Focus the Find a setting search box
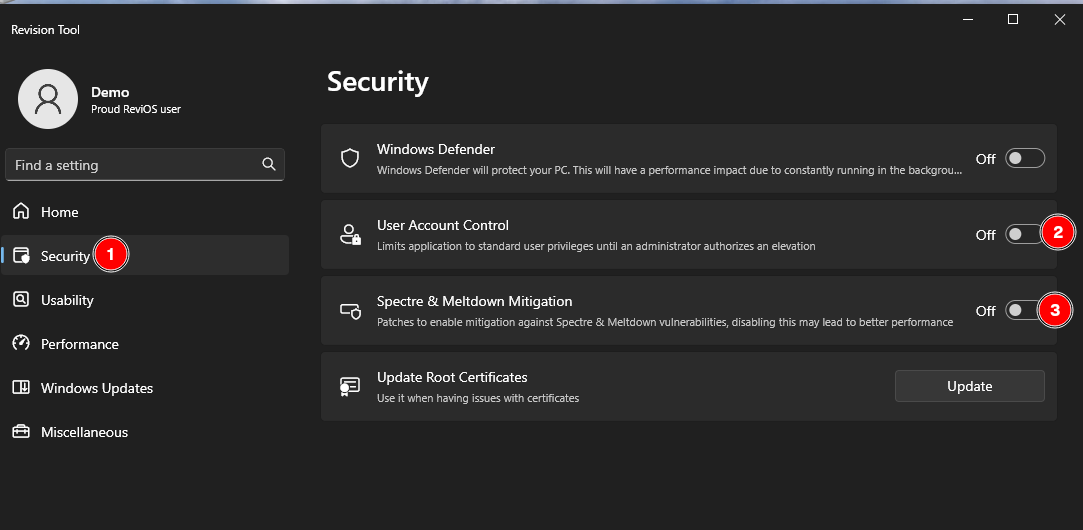 click(145, 164)
